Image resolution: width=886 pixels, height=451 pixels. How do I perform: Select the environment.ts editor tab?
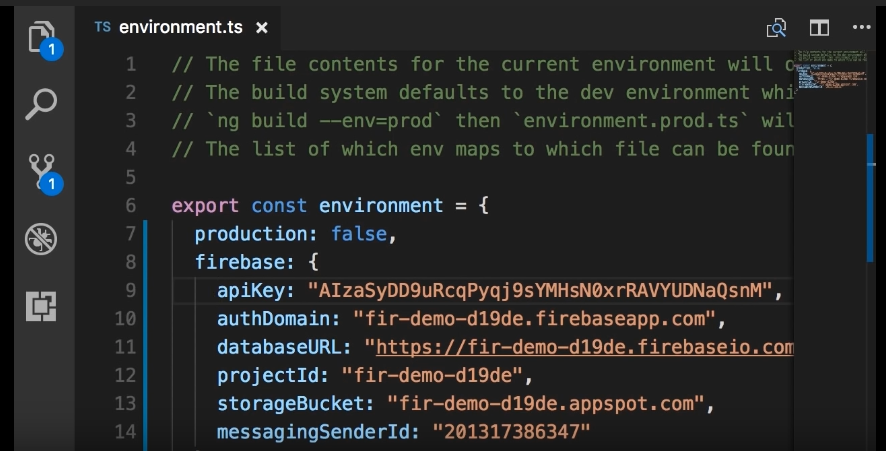180,28
